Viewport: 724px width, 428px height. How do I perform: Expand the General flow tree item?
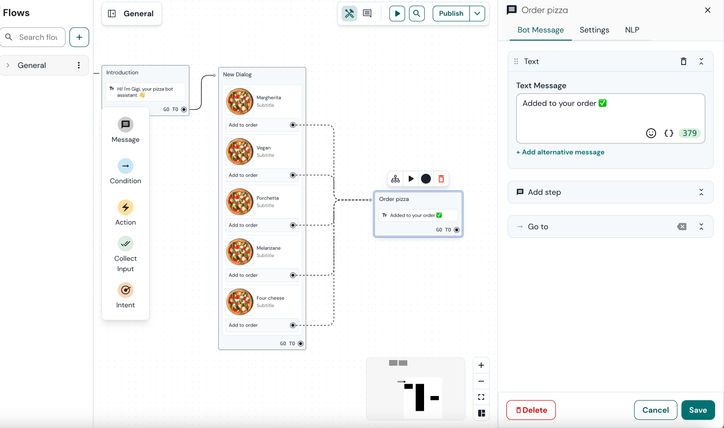coord(8,66)
